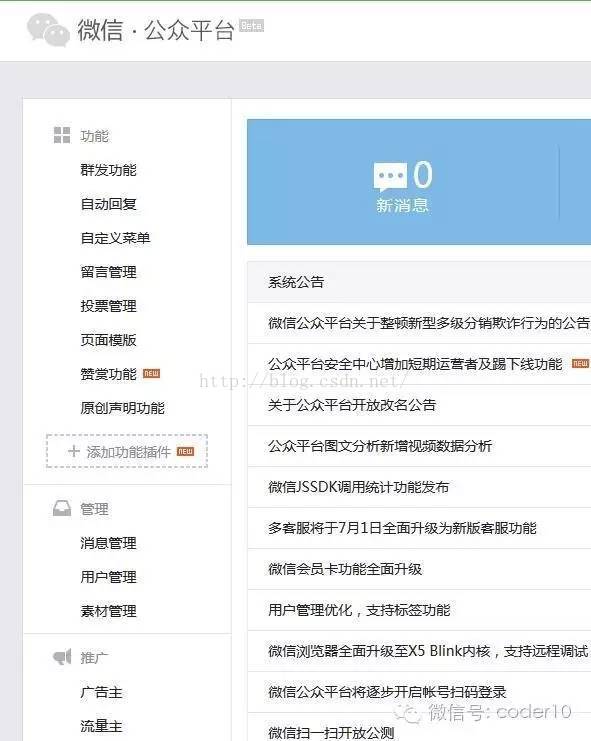Open 消息管理 under 管理
Image resolution: width=591 pixels, height=741 pixels.
pos(109,543)
